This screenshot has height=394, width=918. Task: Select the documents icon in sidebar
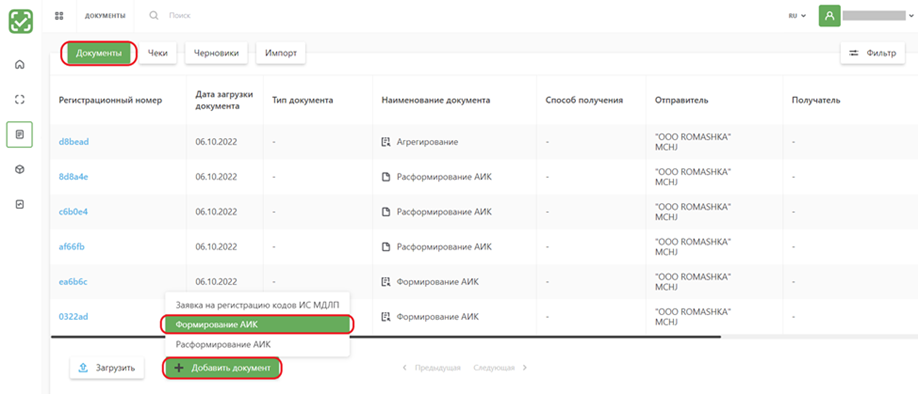19,135
